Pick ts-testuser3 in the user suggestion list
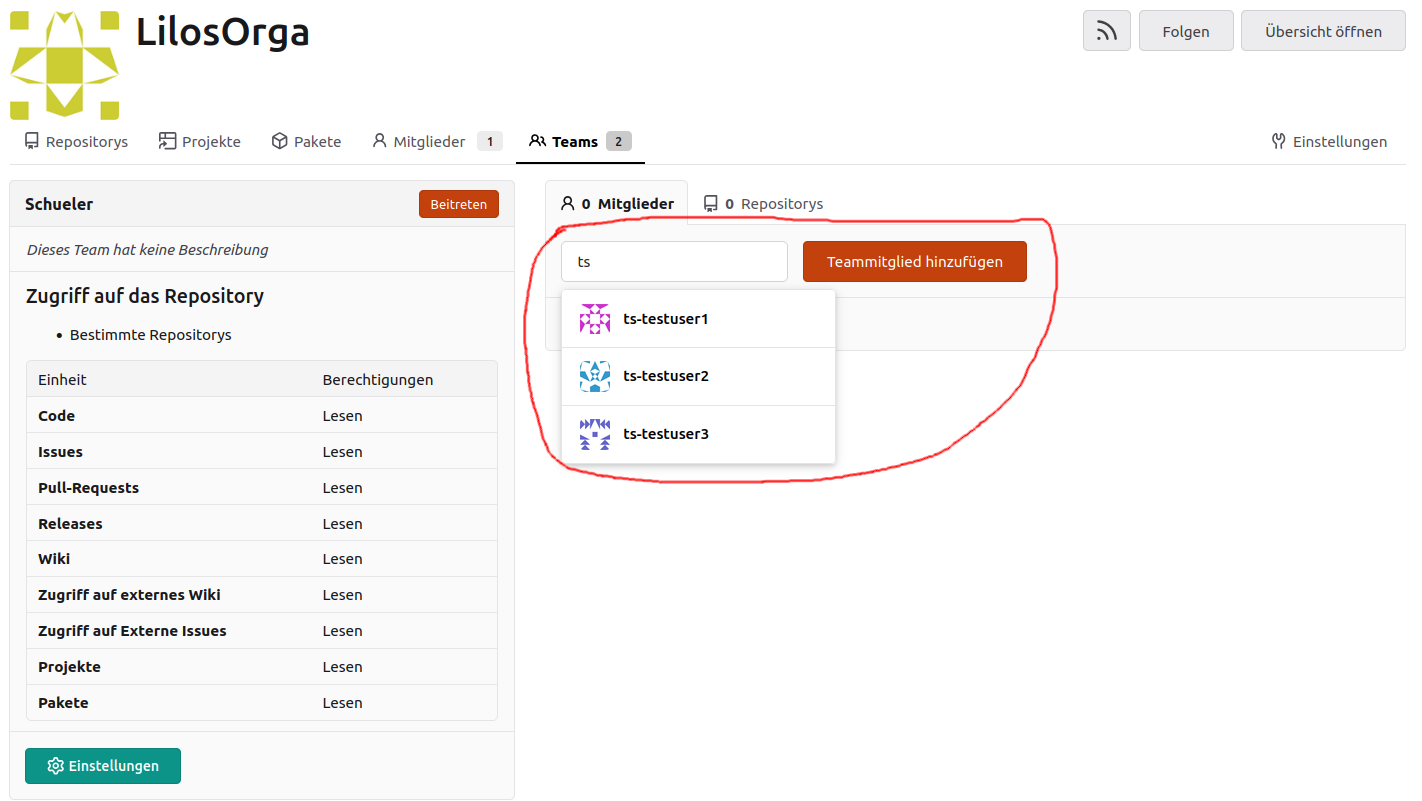This screenshot has height=801, width=1422. click(x=666, y=434)
